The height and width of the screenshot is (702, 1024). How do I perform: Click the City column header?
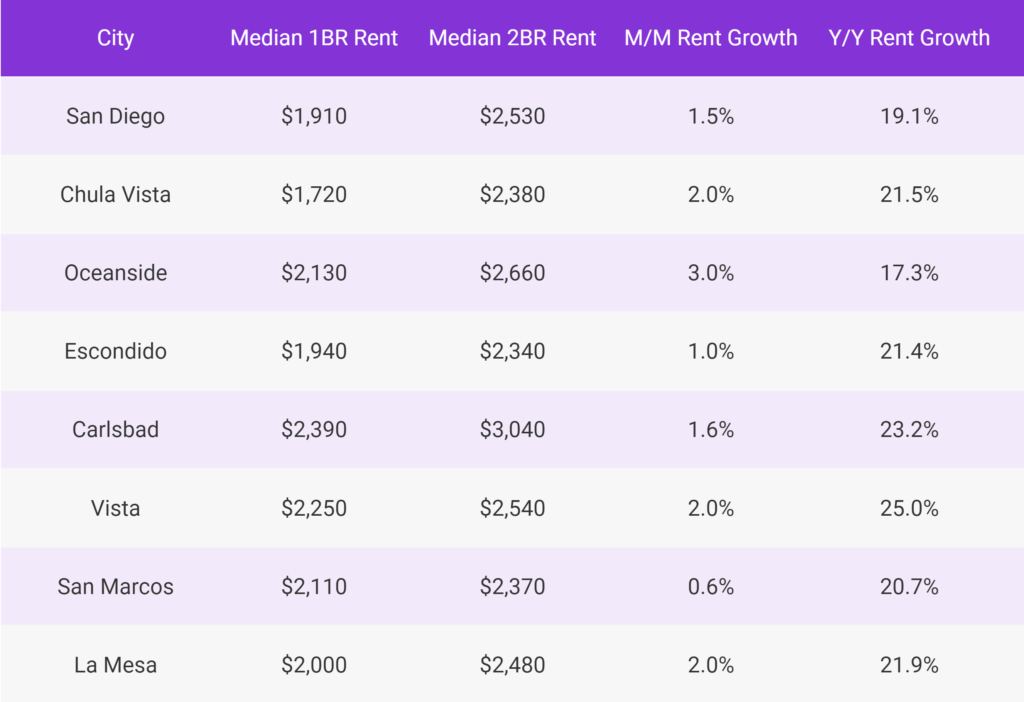click(115, 39)
